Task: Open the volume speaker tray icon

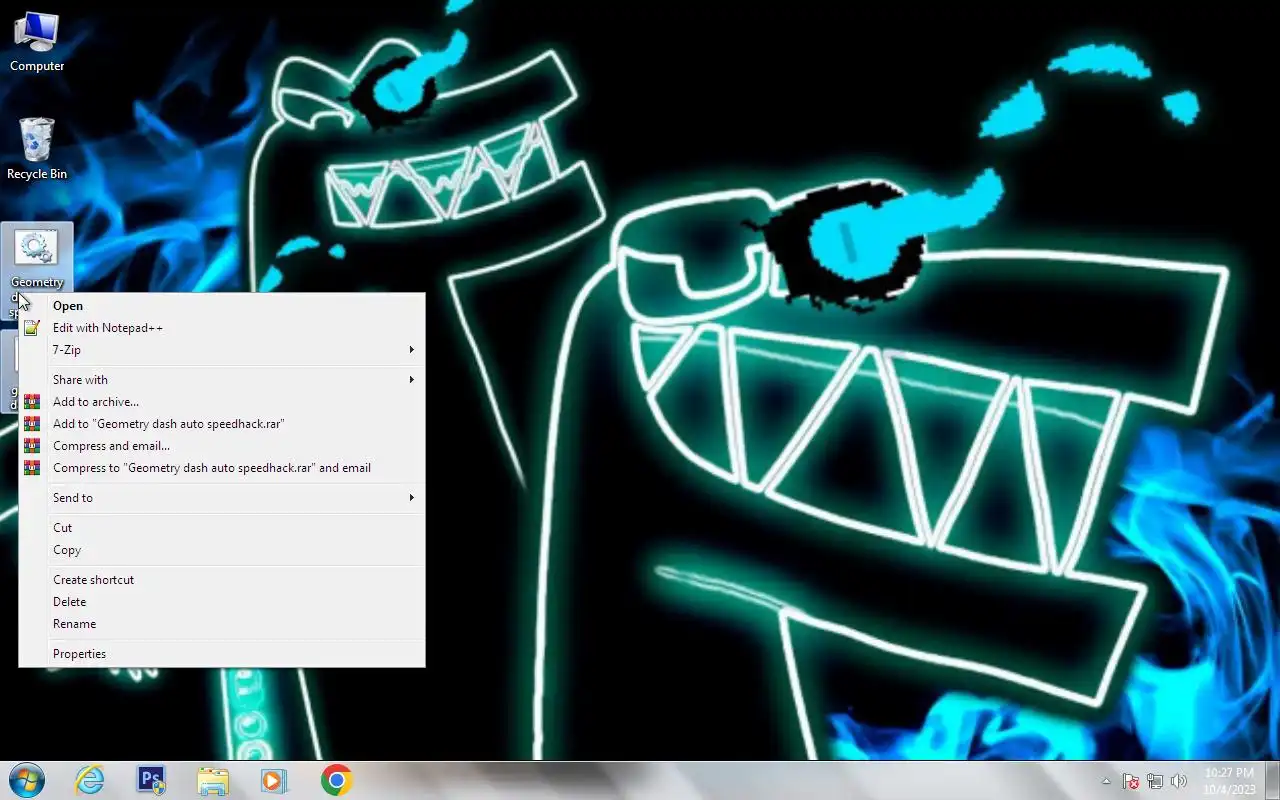Action: 1179,781
